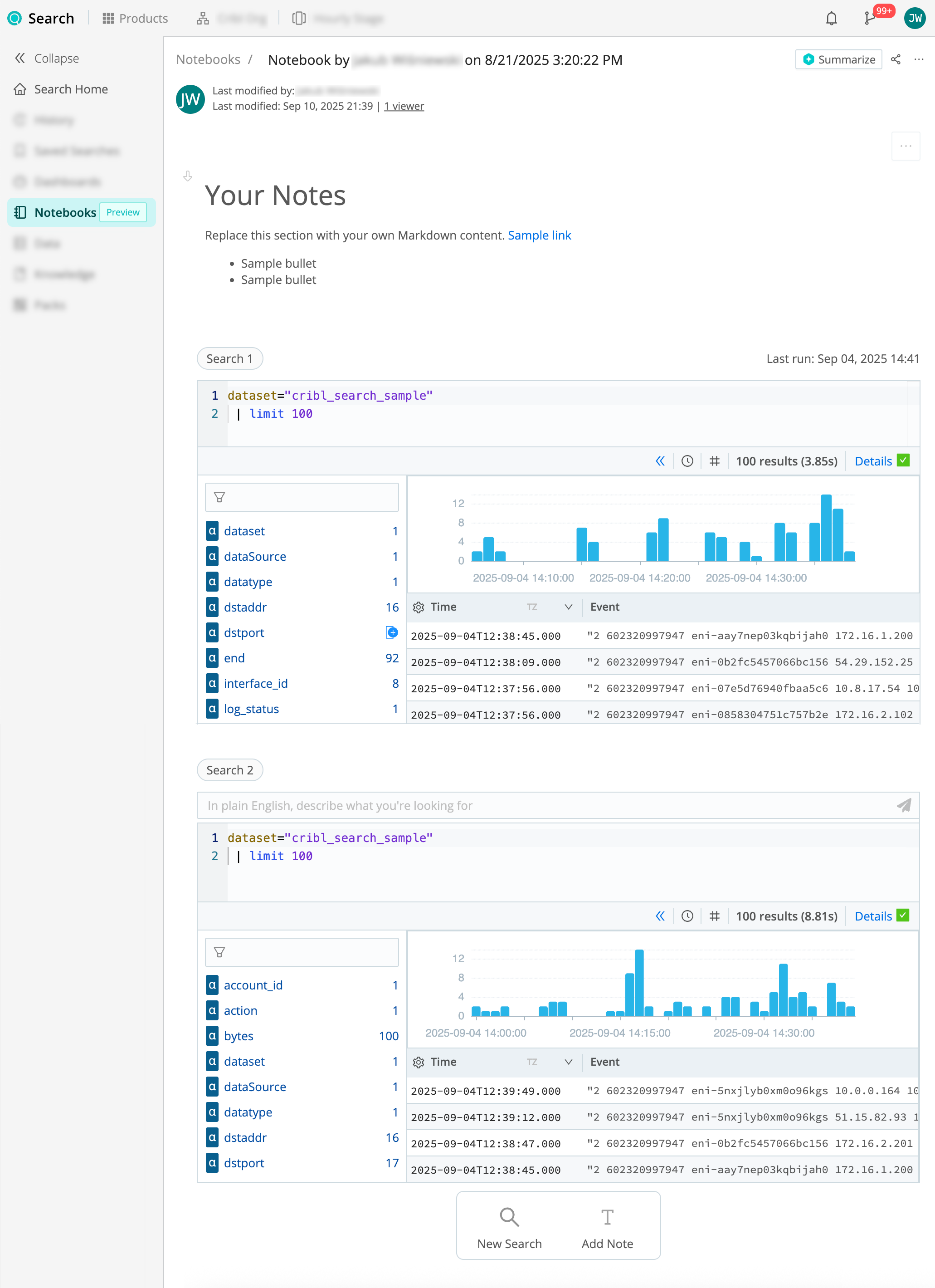
Task: Click the share notebook icon
Action: [x=896, y=59]
